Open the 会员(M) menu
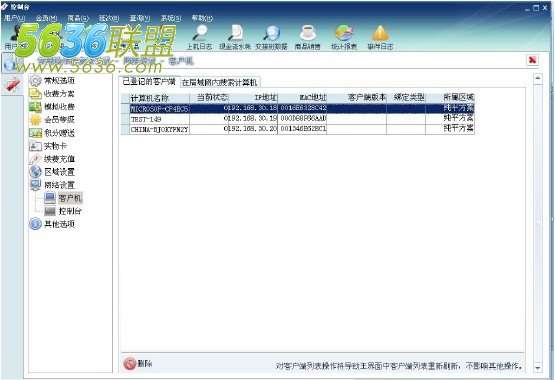 pyautogui.click(x=46, y=18)
